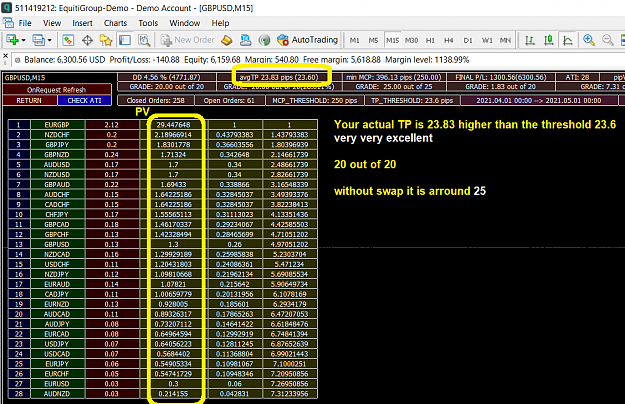Image resolution: width=625 pixels, height=404 pixels.
Task: Open the File menu
Action: [x=25, y=23]
